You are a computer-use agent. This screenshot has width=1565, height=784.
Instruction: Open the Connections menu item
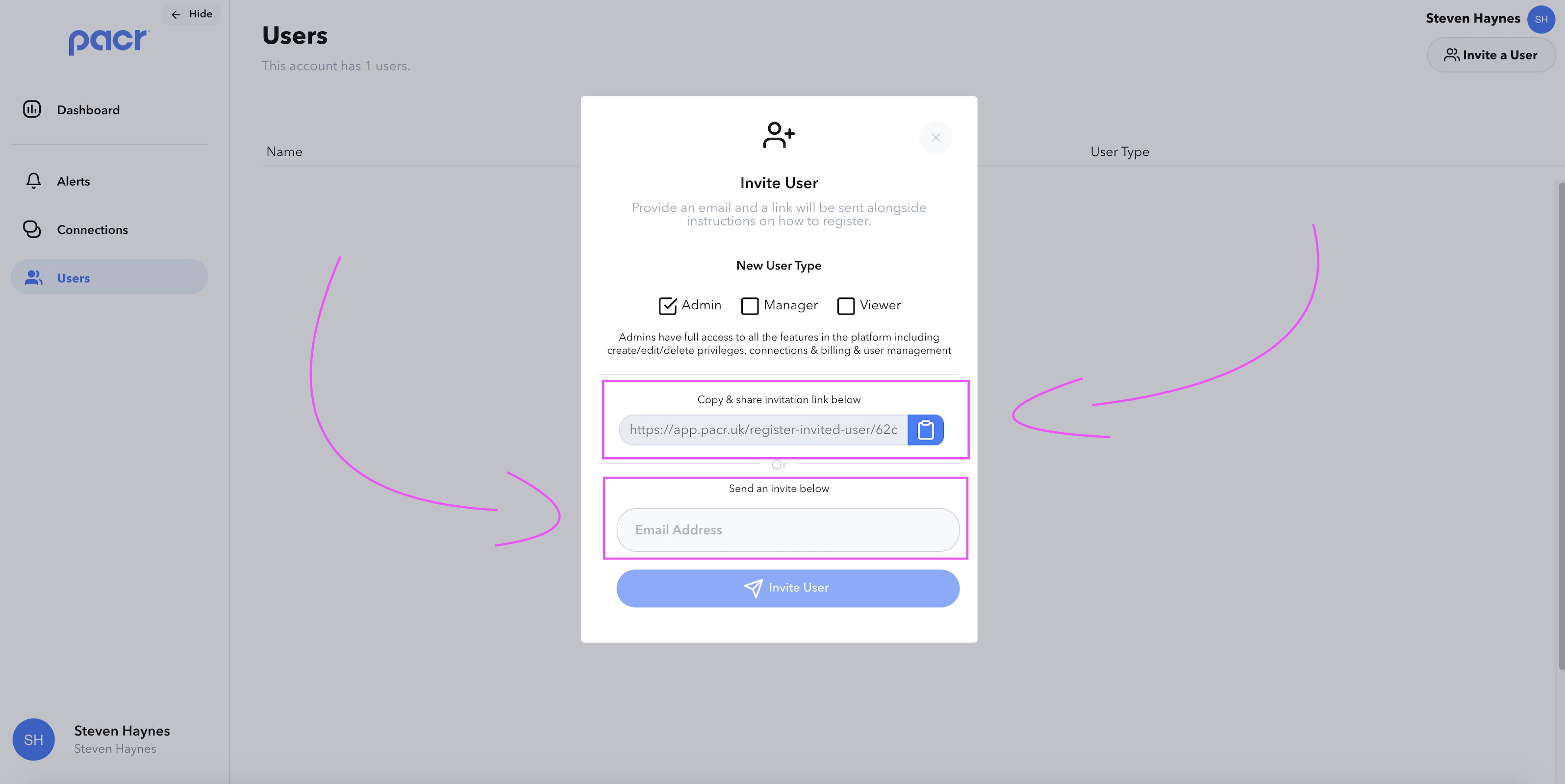(92, 229)
